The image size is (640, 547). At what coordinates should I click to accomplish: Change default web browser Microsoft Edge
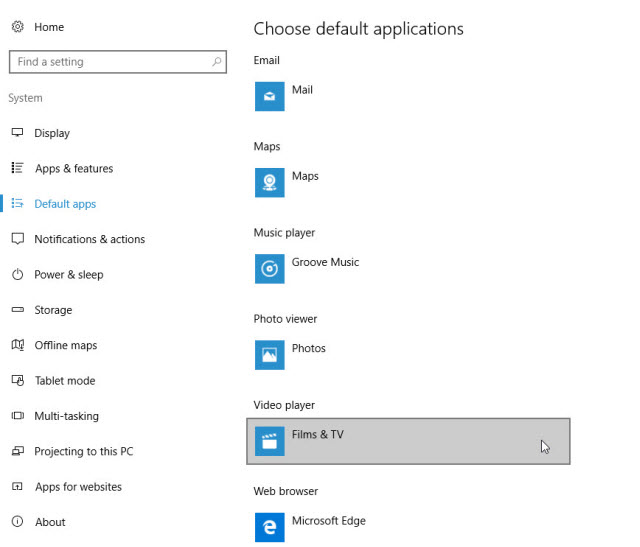(329, 521)
